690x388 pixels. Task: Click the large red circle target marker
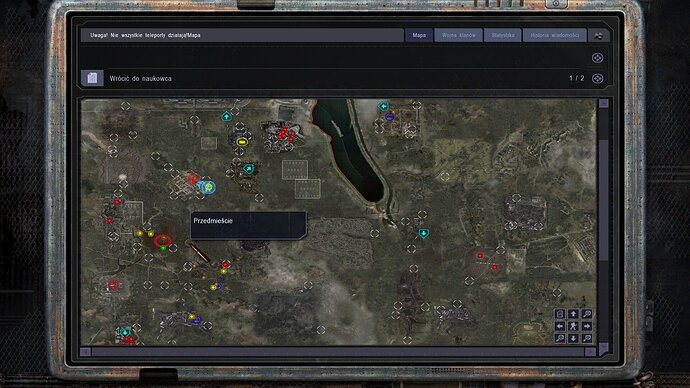(163, 240)
